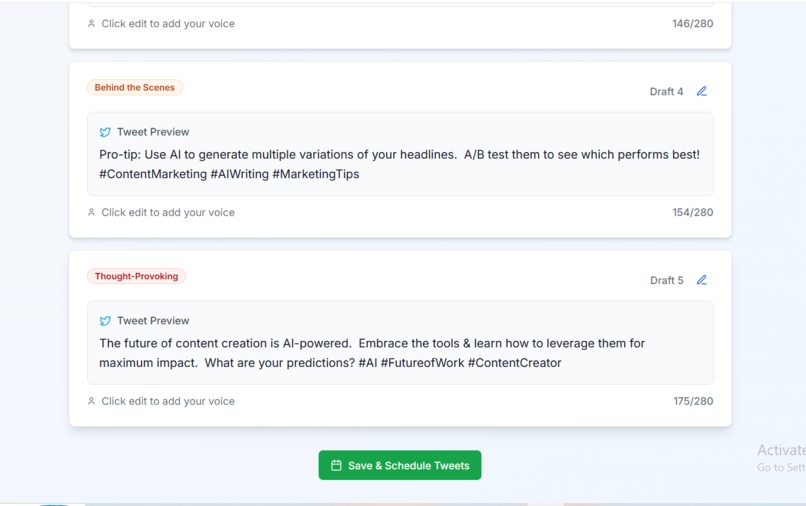Image resolution: width=806 pixels, height=506 pixels.
Task: Click the person icon beside 175/280 counter row
Action: (91, 401)
